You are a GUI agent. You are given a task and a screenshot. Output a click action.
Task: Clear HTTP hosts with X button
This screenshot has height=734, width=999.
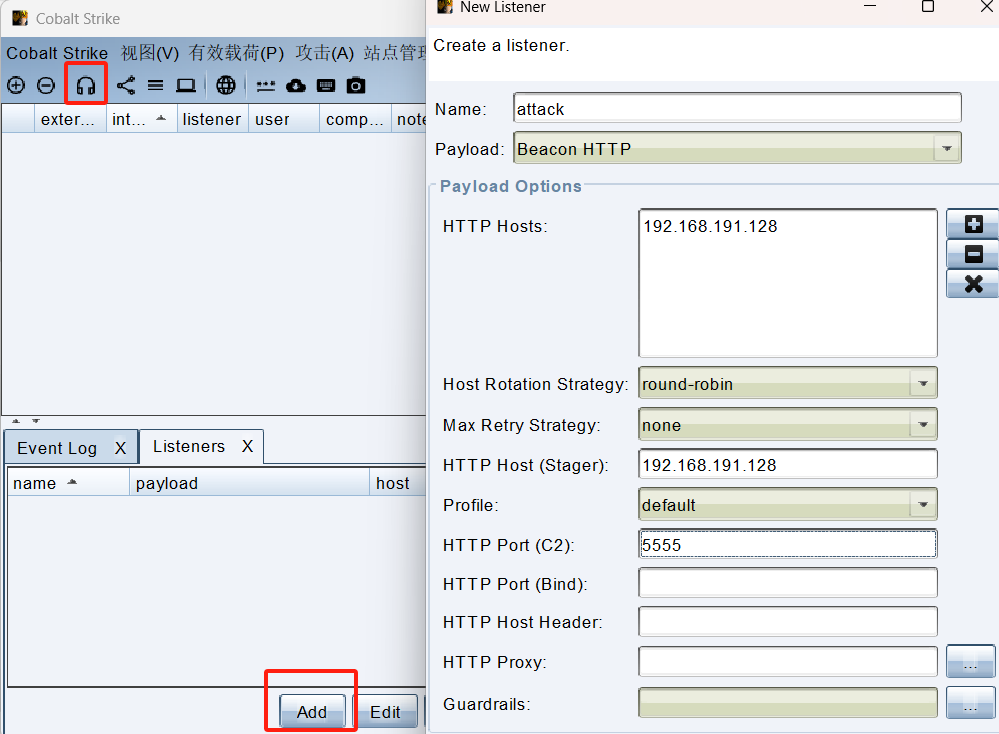[x=973, y=284]
